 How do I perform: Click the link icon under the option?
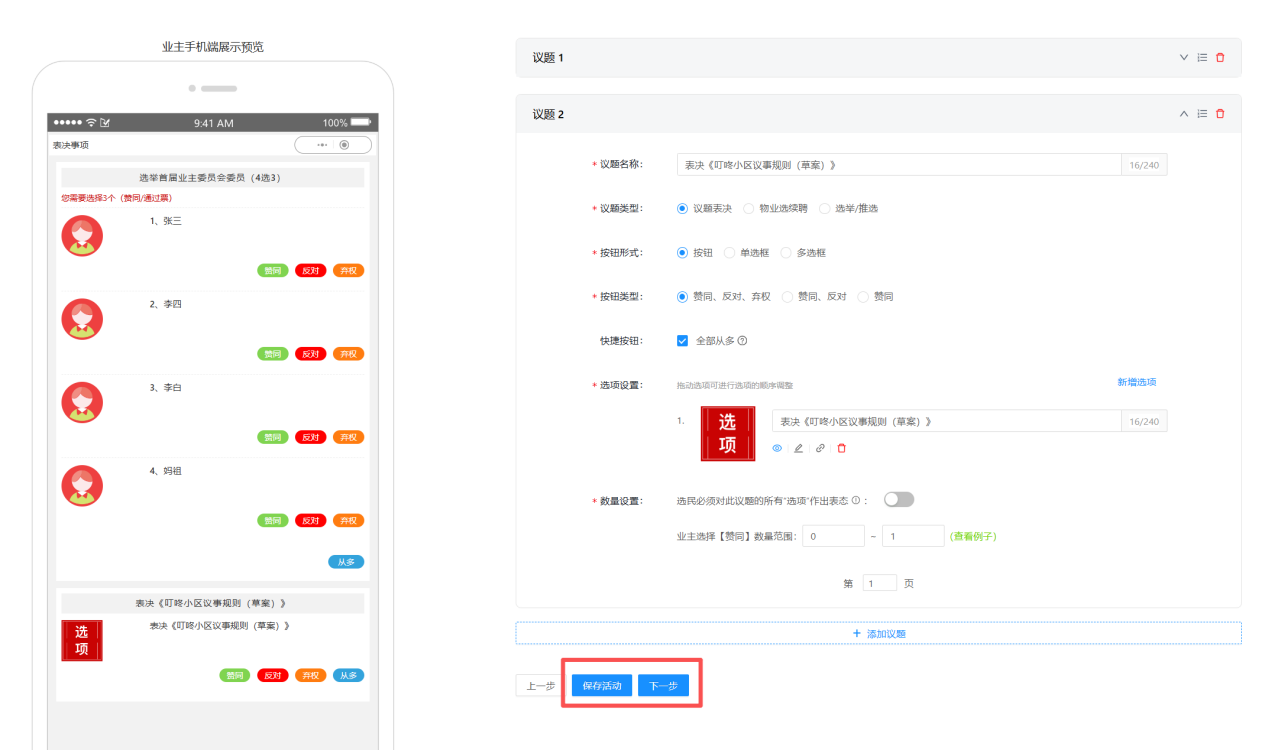point(820,448)
